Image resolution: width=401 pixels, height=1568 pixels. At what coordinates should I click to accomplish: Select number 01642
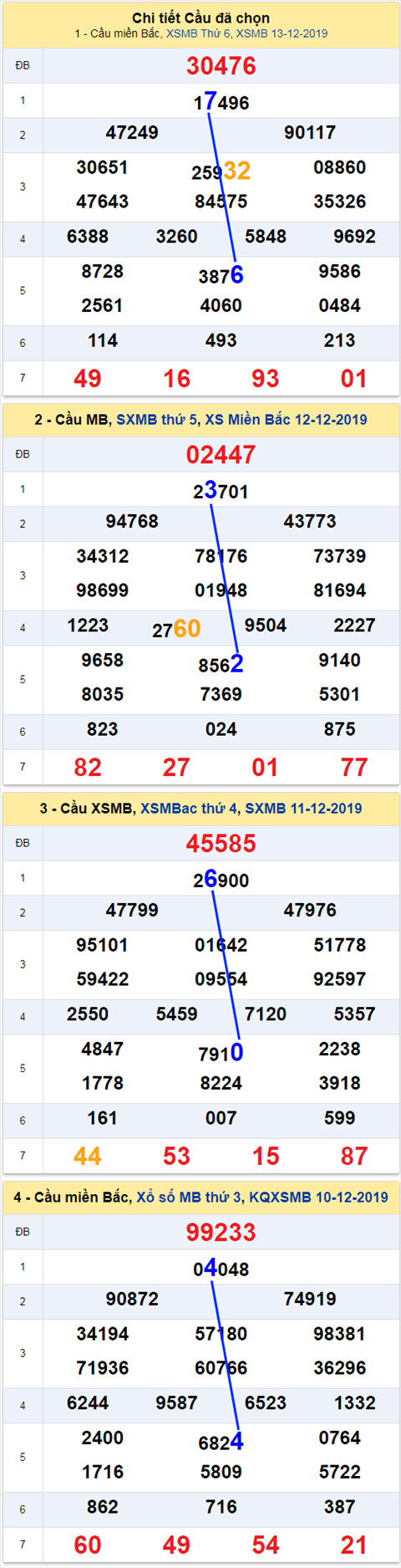point(221,945)
